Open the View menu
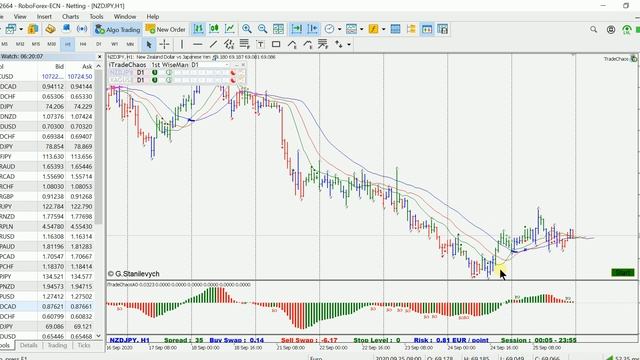This screenshot has width=640, height=360. [20, 17]
